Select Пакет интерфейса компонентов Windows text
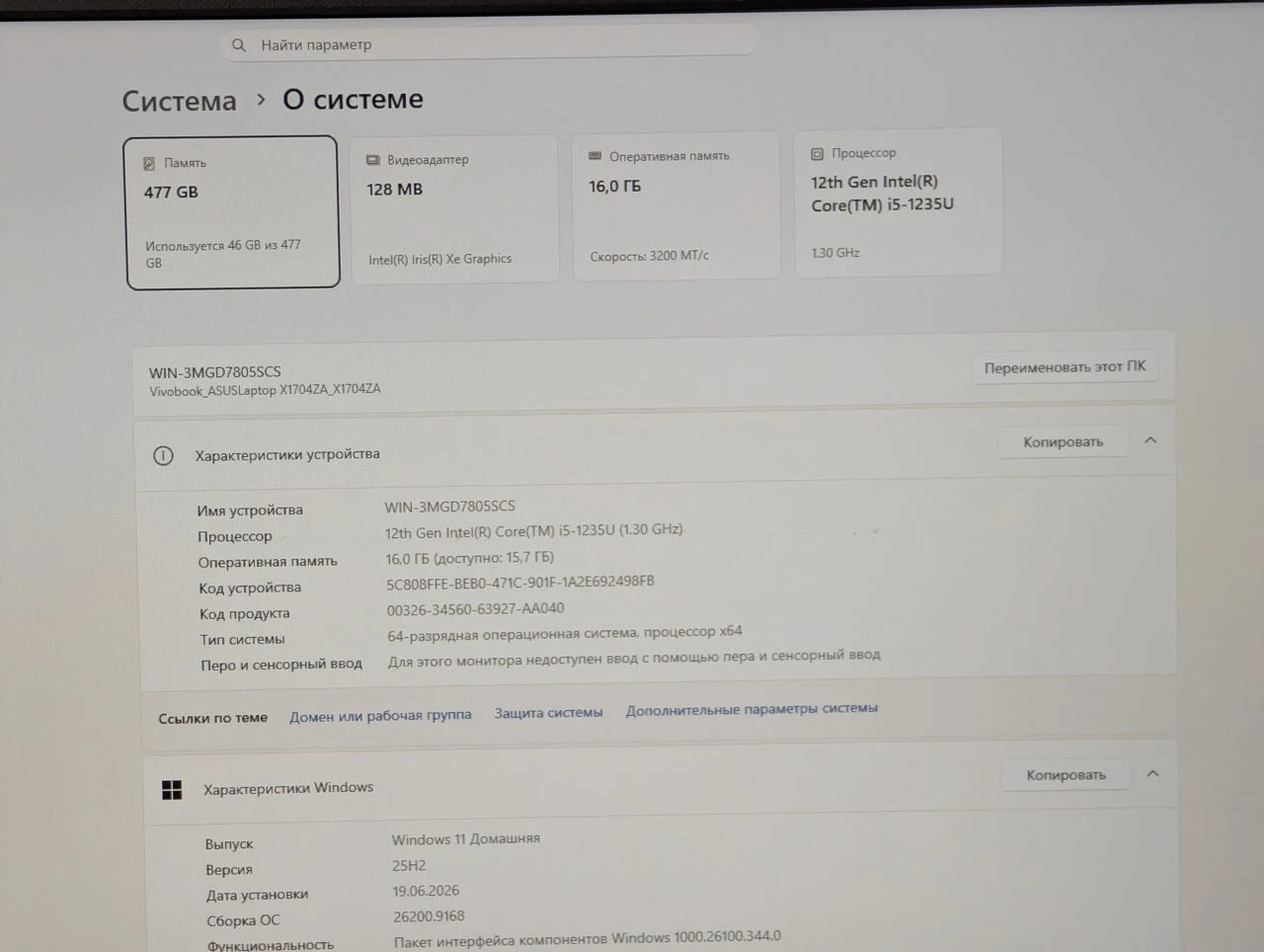Image resolution: width=1264 pixels, height=952 pixels. coord(588,938)
